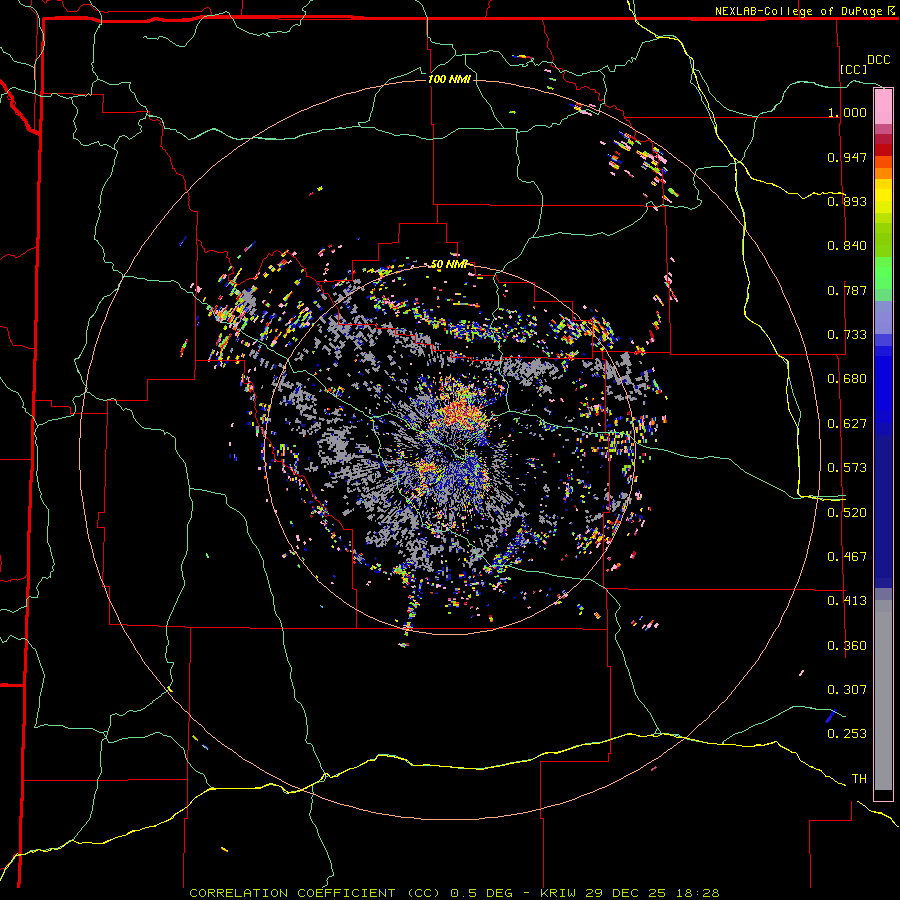
Task: Click the 29 DEC 25 date text
Action: [x=626, y=893]
